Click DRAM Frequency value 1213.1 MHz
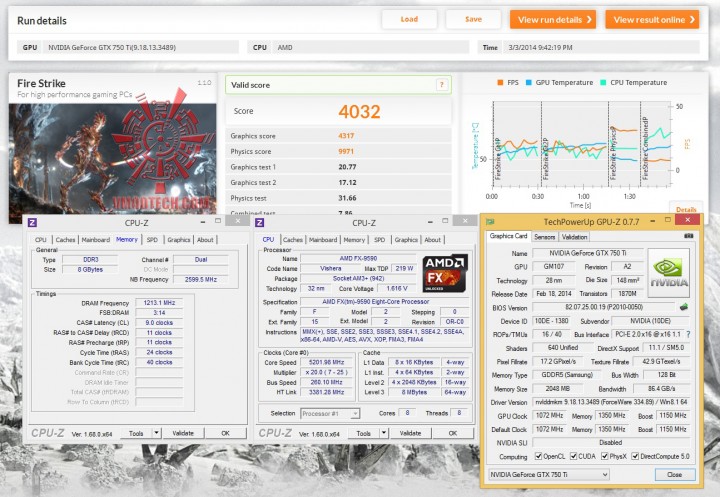720x497 pixels. [159, 303]
